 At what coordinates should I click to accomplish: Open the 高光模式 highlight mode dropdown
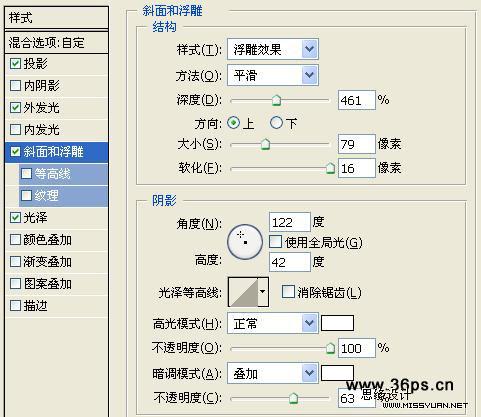(273, 323)
